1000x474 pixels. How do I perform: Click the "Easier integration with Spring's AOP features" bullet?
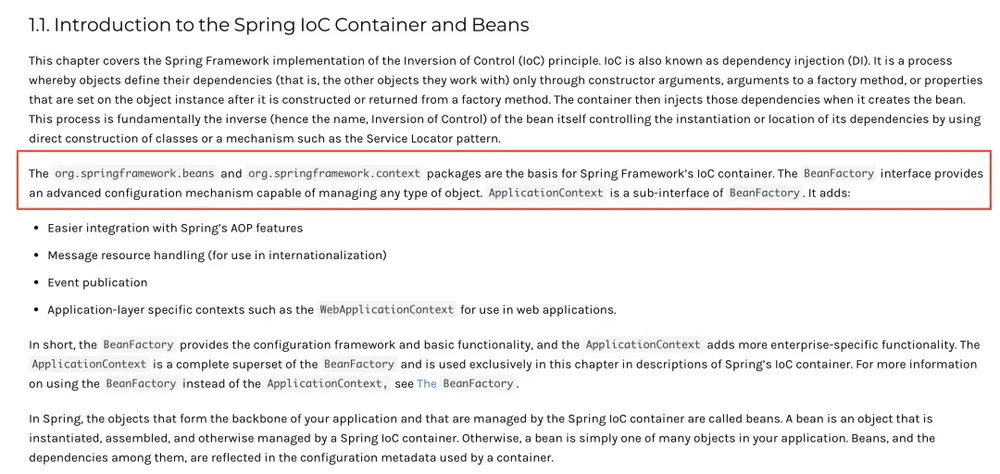click(175, 228)
